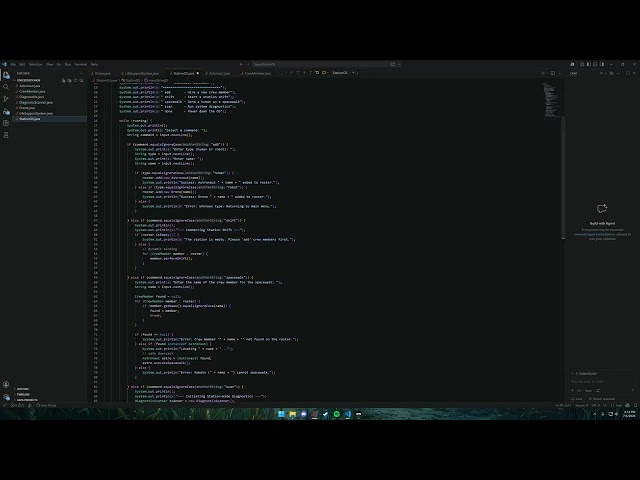
Task: Click the Accounts icon in activity bar
Action: point(6,384)
